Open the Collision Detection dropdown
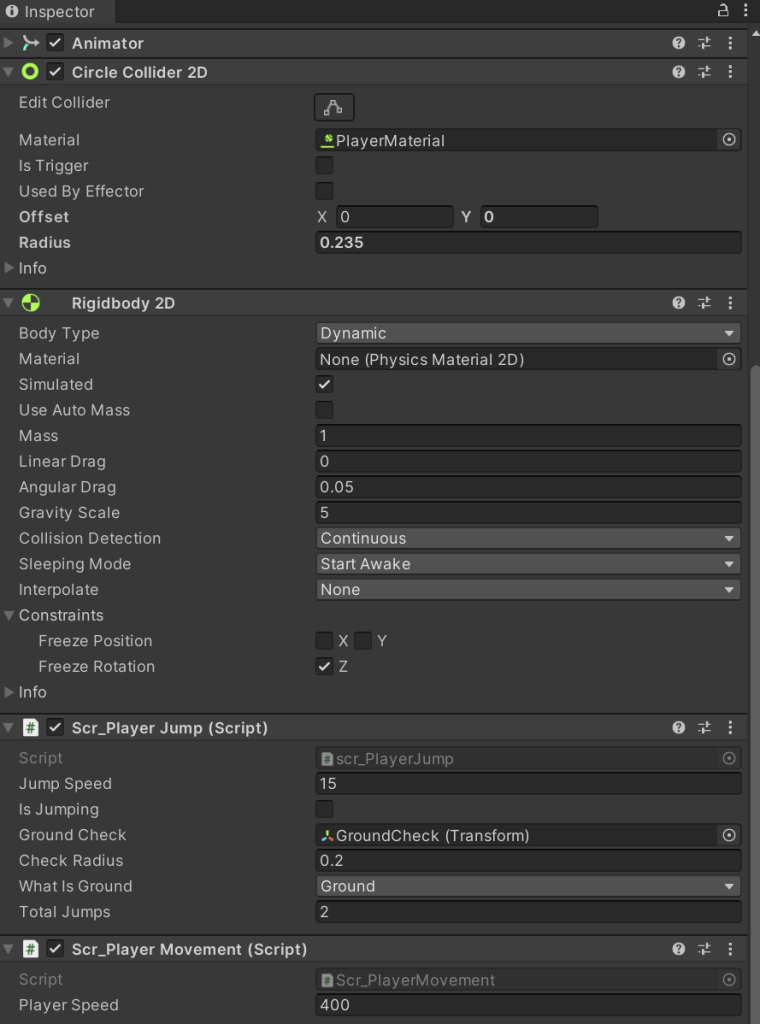The width and height of the screenshot is (760, 1024). pos(528,538)
